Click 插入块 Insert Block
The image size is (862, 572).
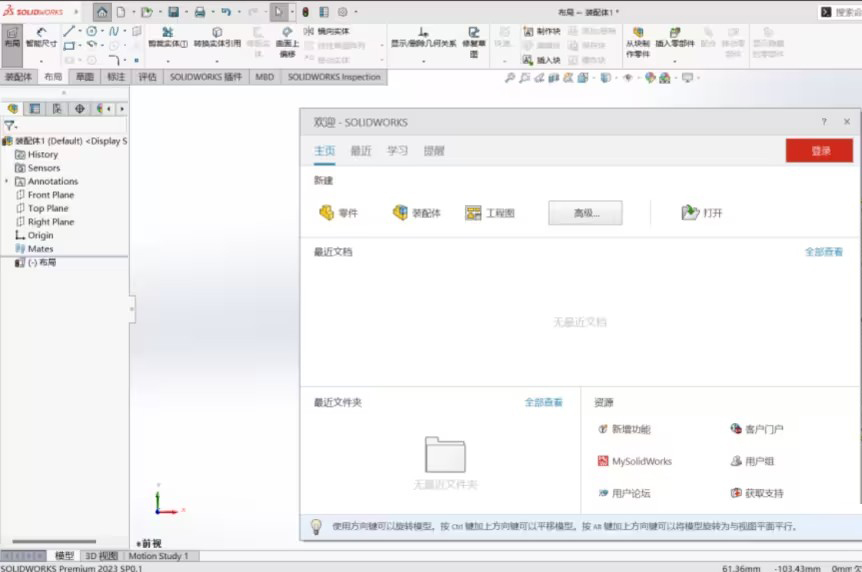541,60
